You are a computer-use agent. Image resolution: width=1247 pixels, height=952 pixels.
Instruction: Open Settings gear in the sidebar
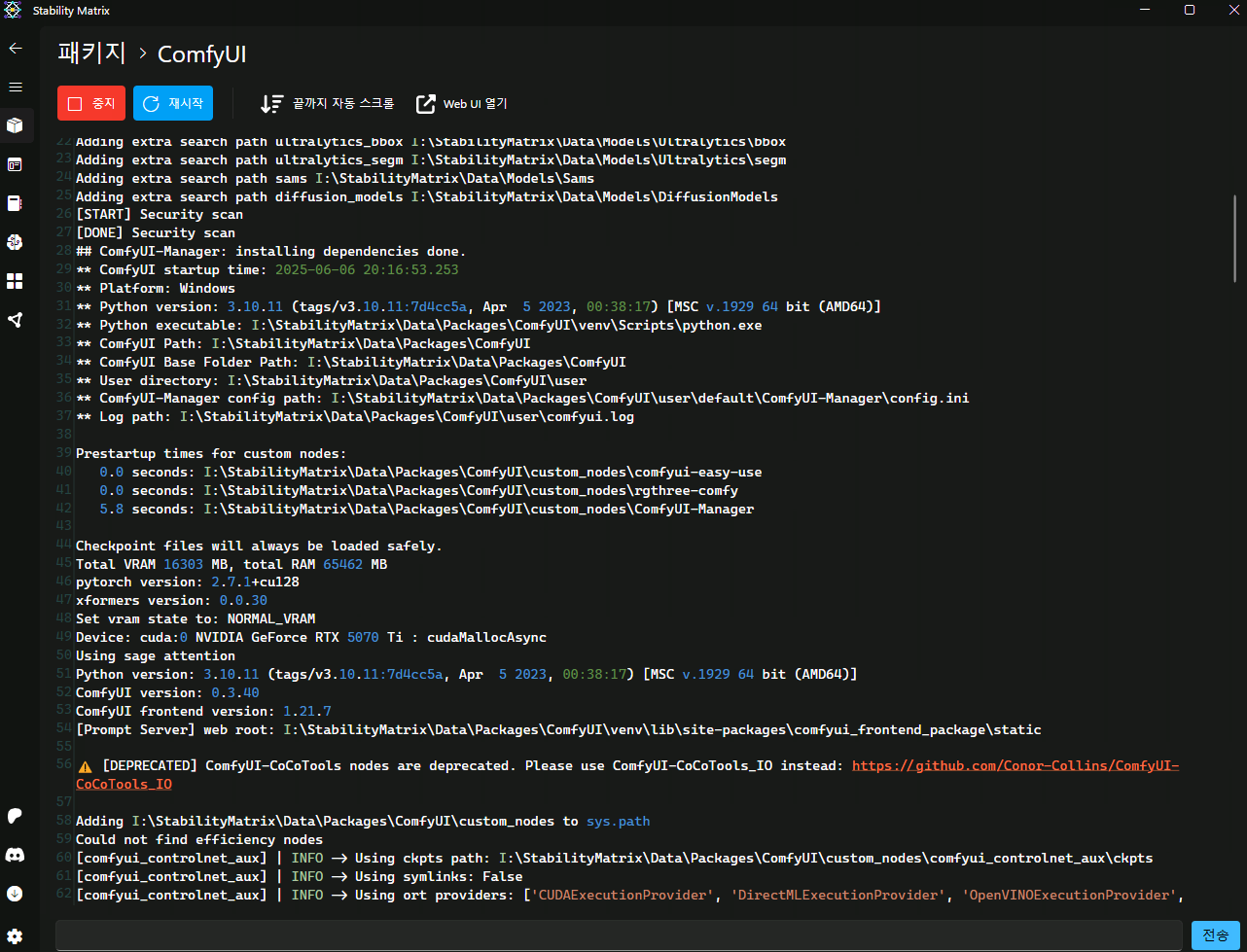coord(16,935)
